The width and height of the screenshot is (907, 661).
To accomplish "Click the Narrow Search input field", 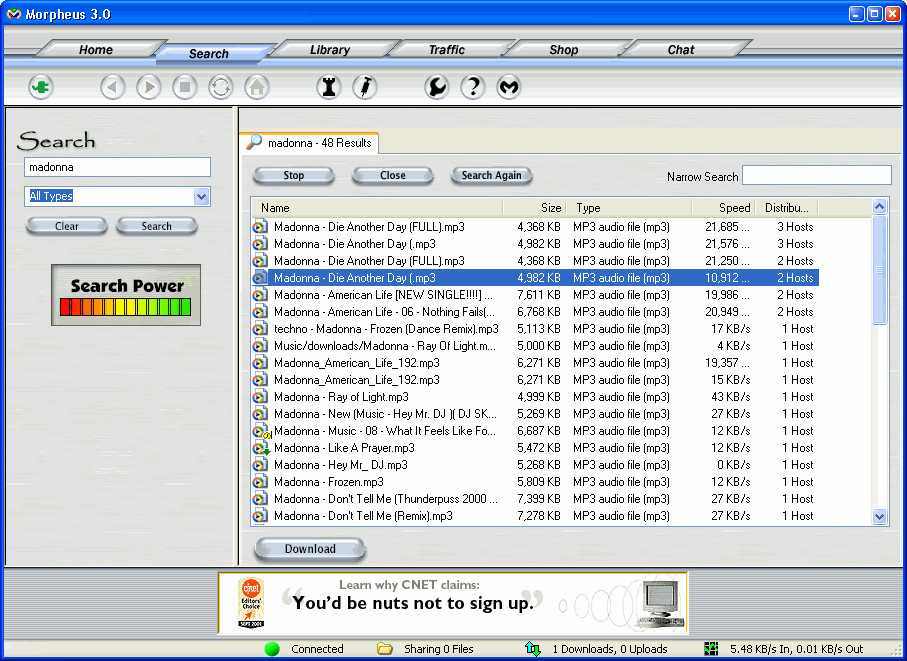I will tap(817, 175).
